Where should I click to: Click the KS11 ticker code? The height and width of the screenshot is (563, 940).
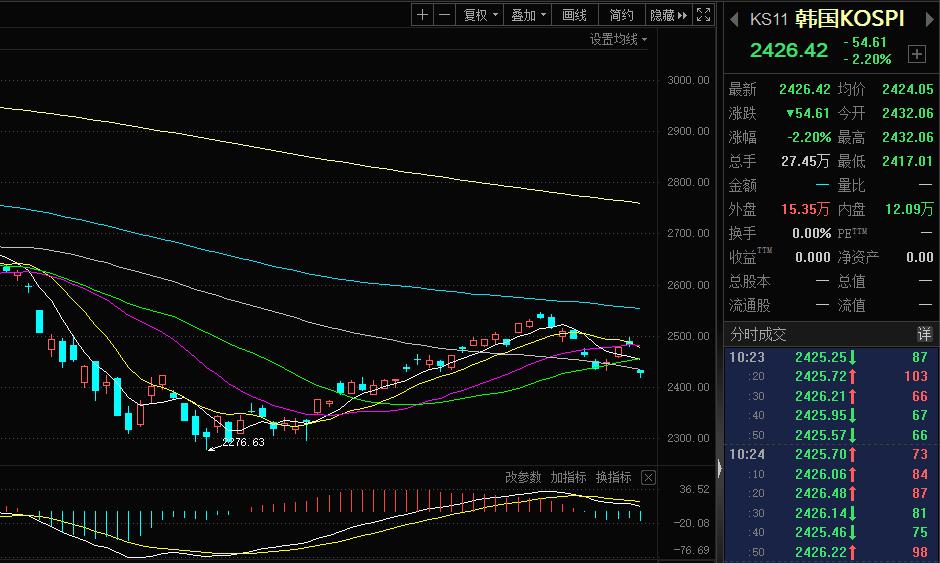(768, 20)
